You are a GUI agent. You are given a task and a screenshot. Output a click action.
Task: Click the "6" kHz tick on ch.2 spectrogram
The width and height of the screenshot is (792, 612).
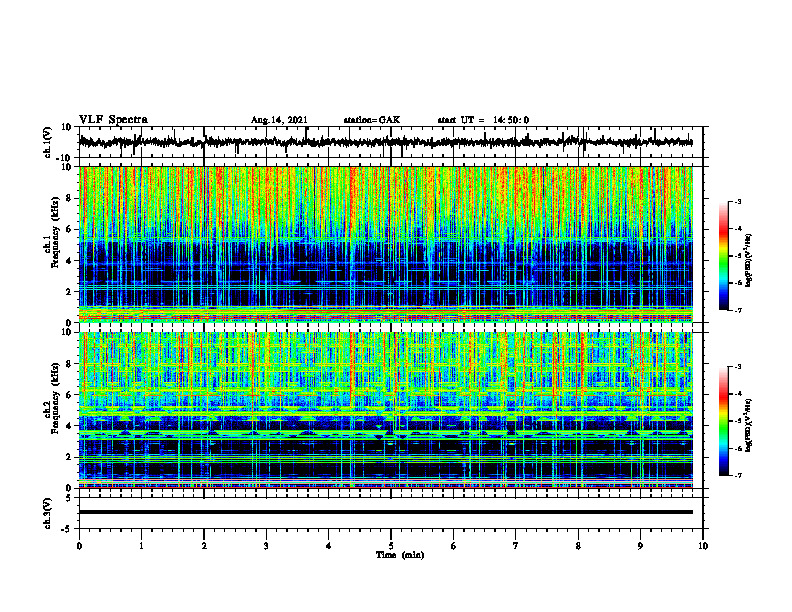(69, 395)
